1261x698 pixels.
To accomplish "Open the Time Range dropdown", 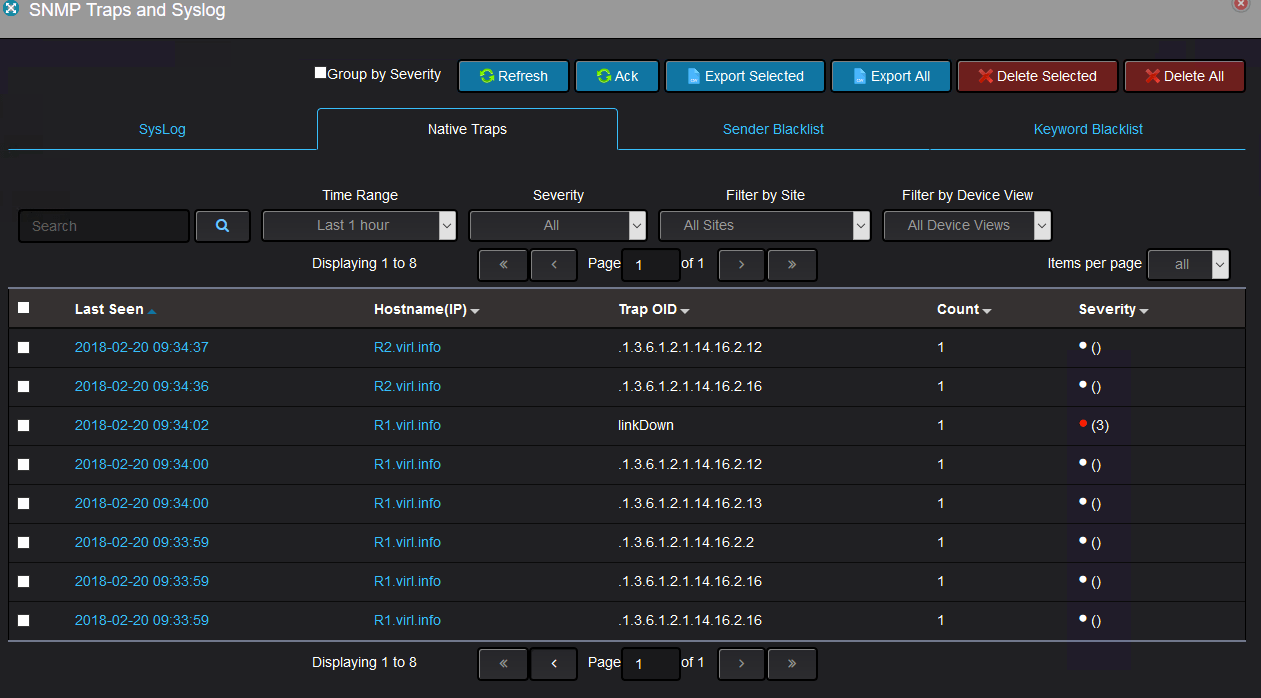I will [x=358, y=225].
